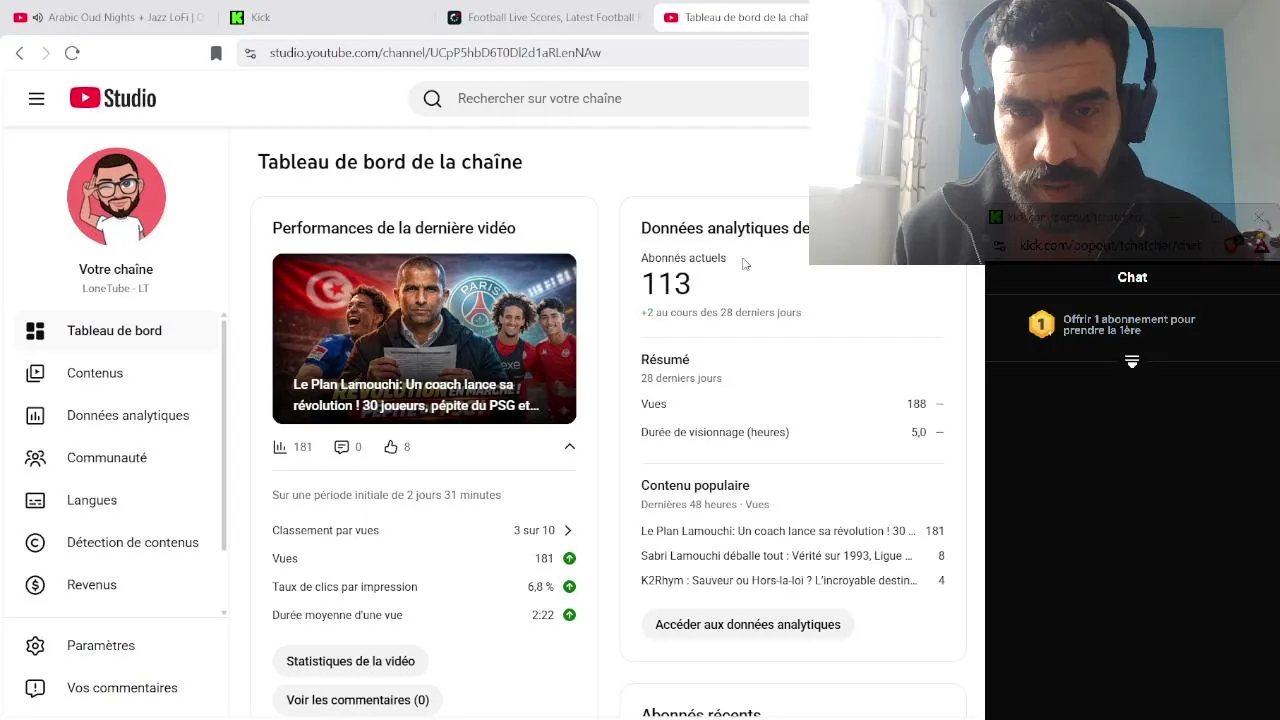Click the collapse icon below gift banner
The image size is (1280, 720).
click(1132, 361)
